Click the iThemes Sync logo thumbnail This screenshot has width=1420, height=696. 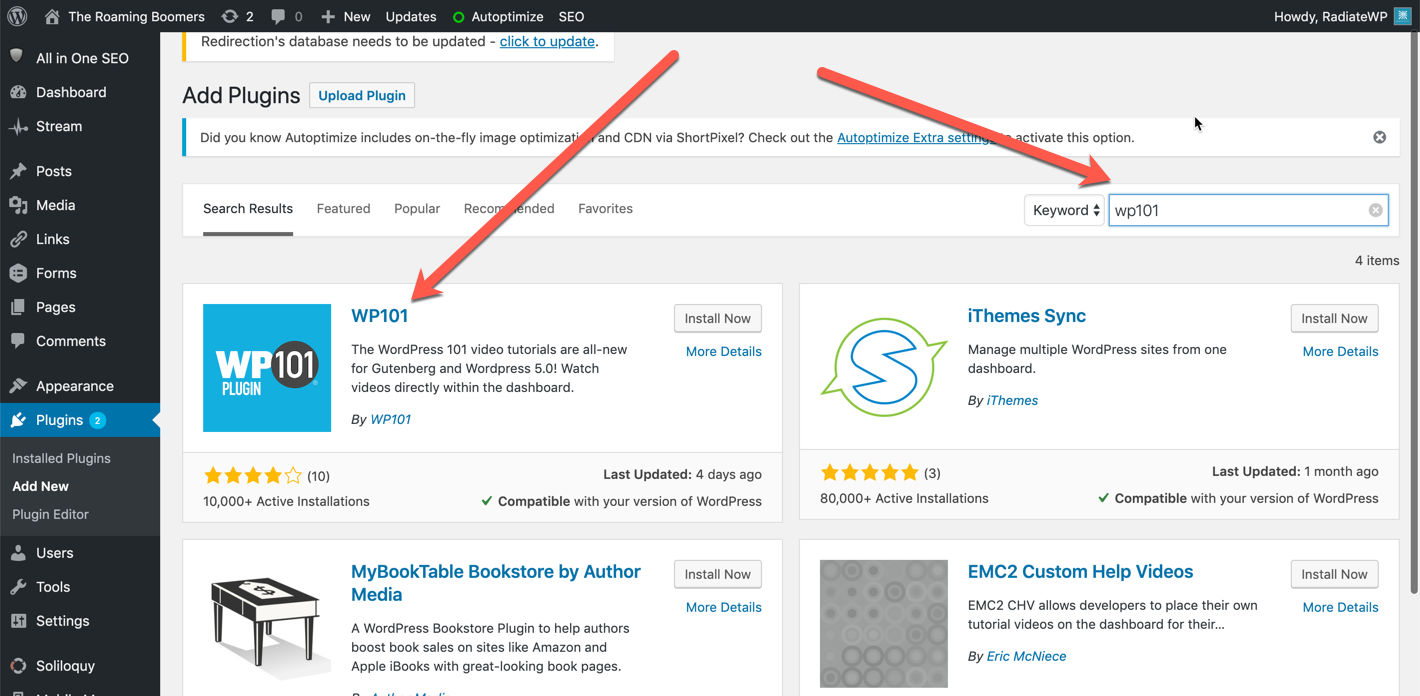tap(884, 368)
